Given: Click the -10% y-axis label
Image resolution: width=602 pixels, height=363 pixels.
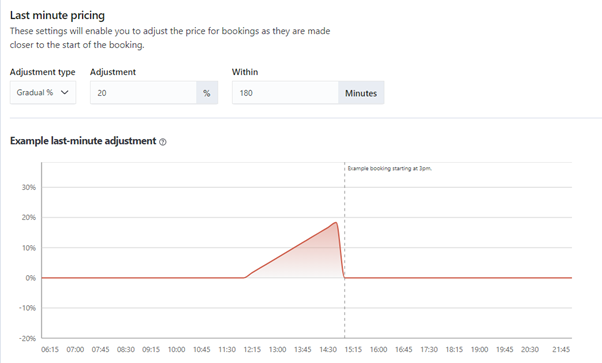Looking at the screenshot, I should 27,308.
